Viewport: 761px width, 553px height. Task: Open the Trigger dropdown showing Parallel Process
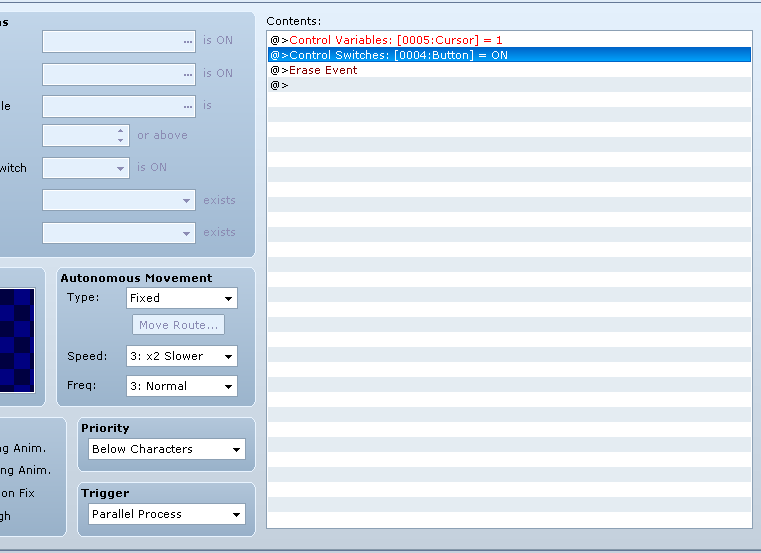tap(166, 514)
